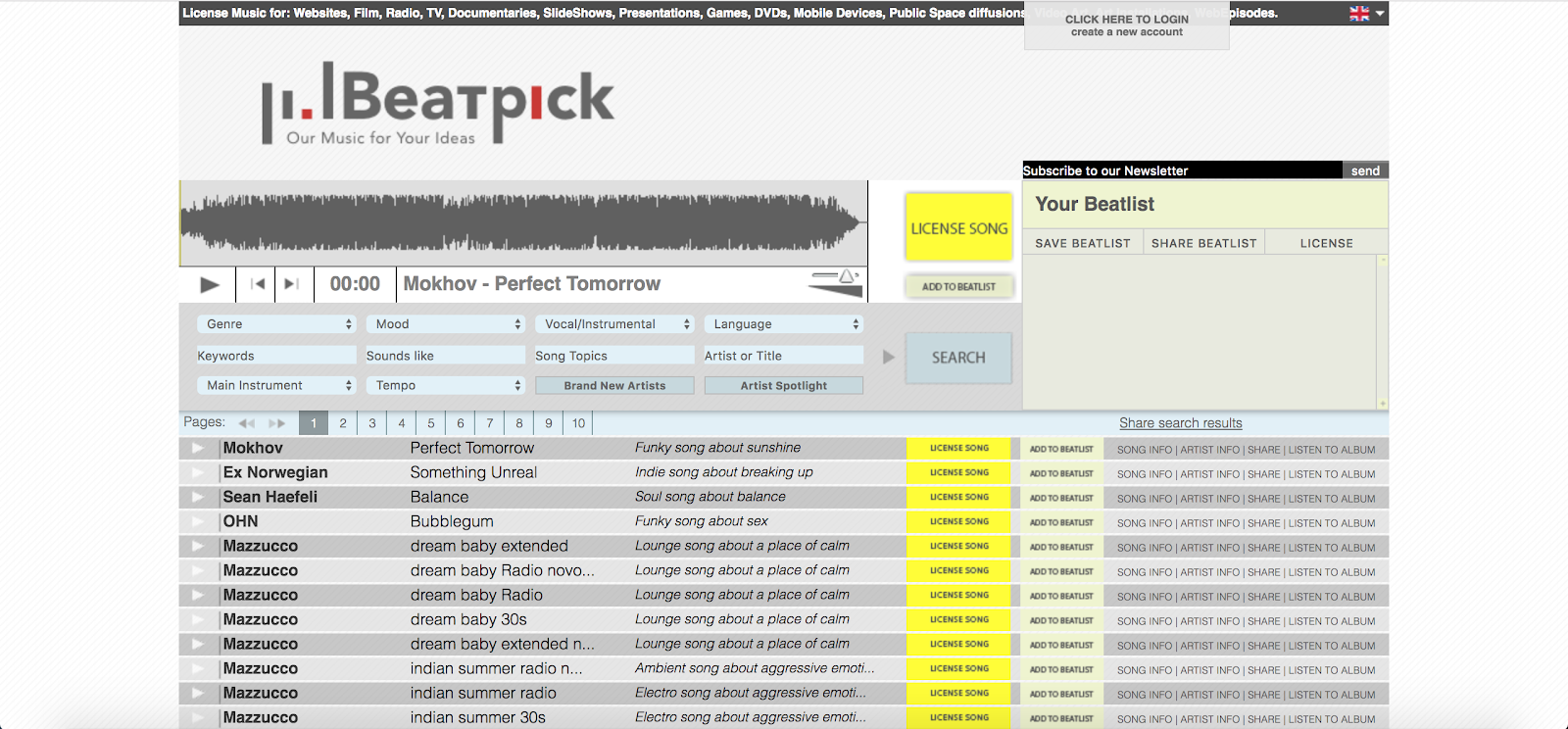This screenshot has height=729, width=1568.
Task: Open the Artist Spotlight
Action: (x=784, y=386)
